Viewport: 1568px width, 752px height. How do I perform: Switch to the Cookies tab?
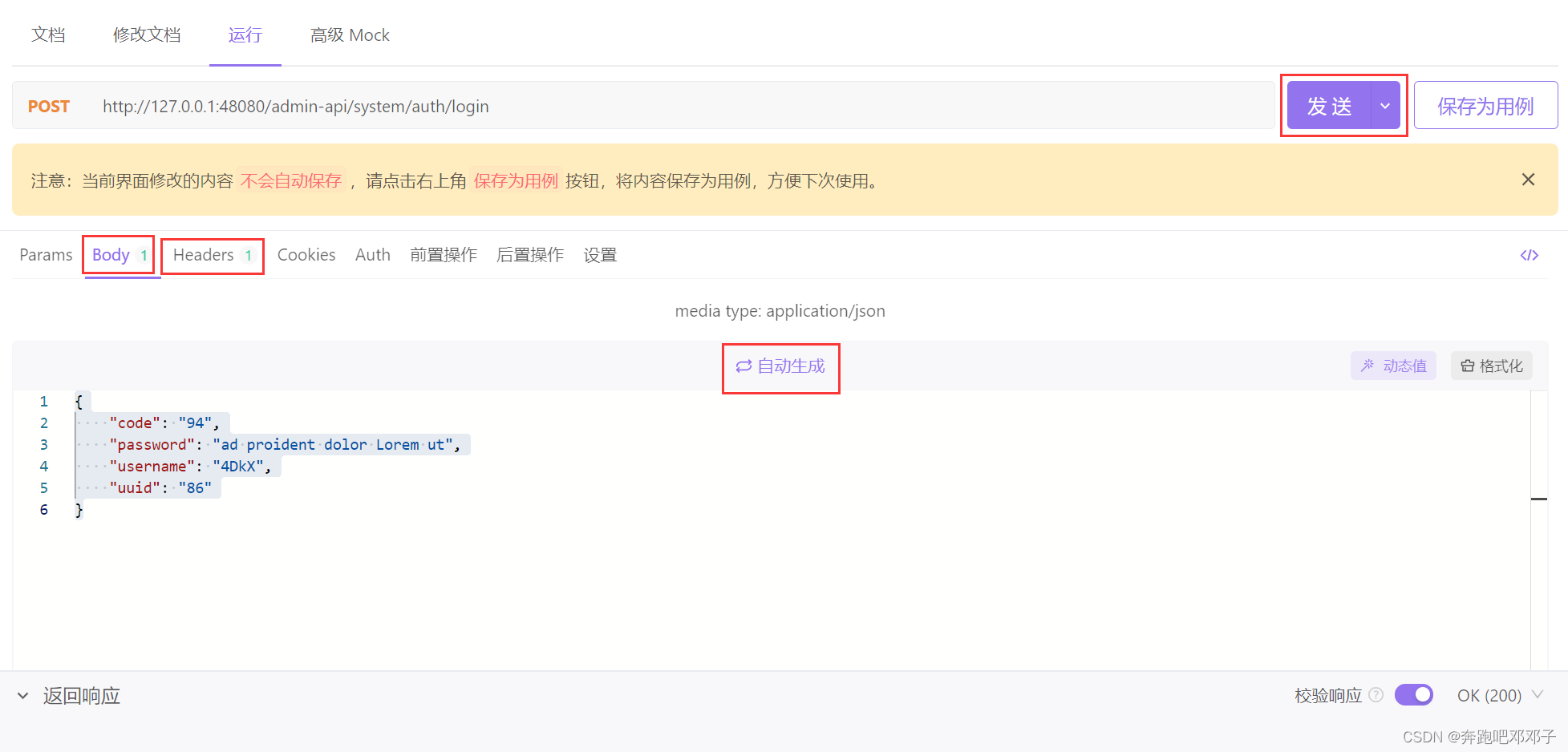point(306,255)
